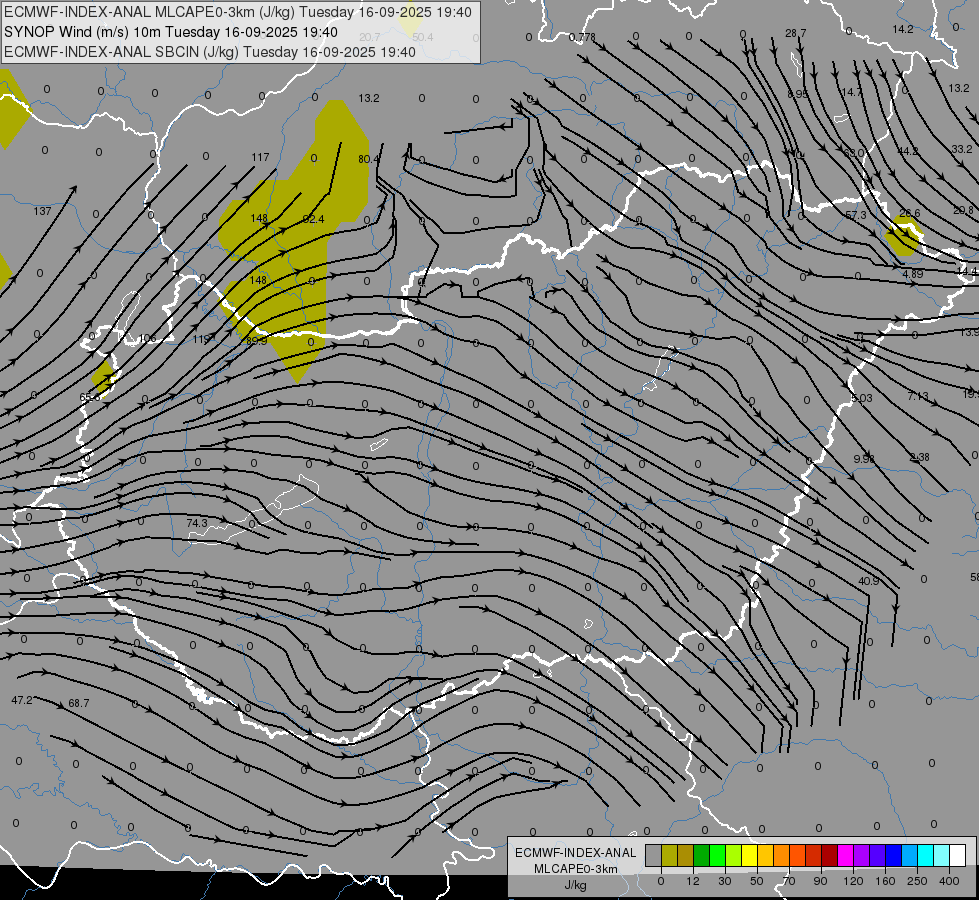Viewport: 979px width, 900px height.
Task: Click the map value 44.2
Action: coord(908,151)
